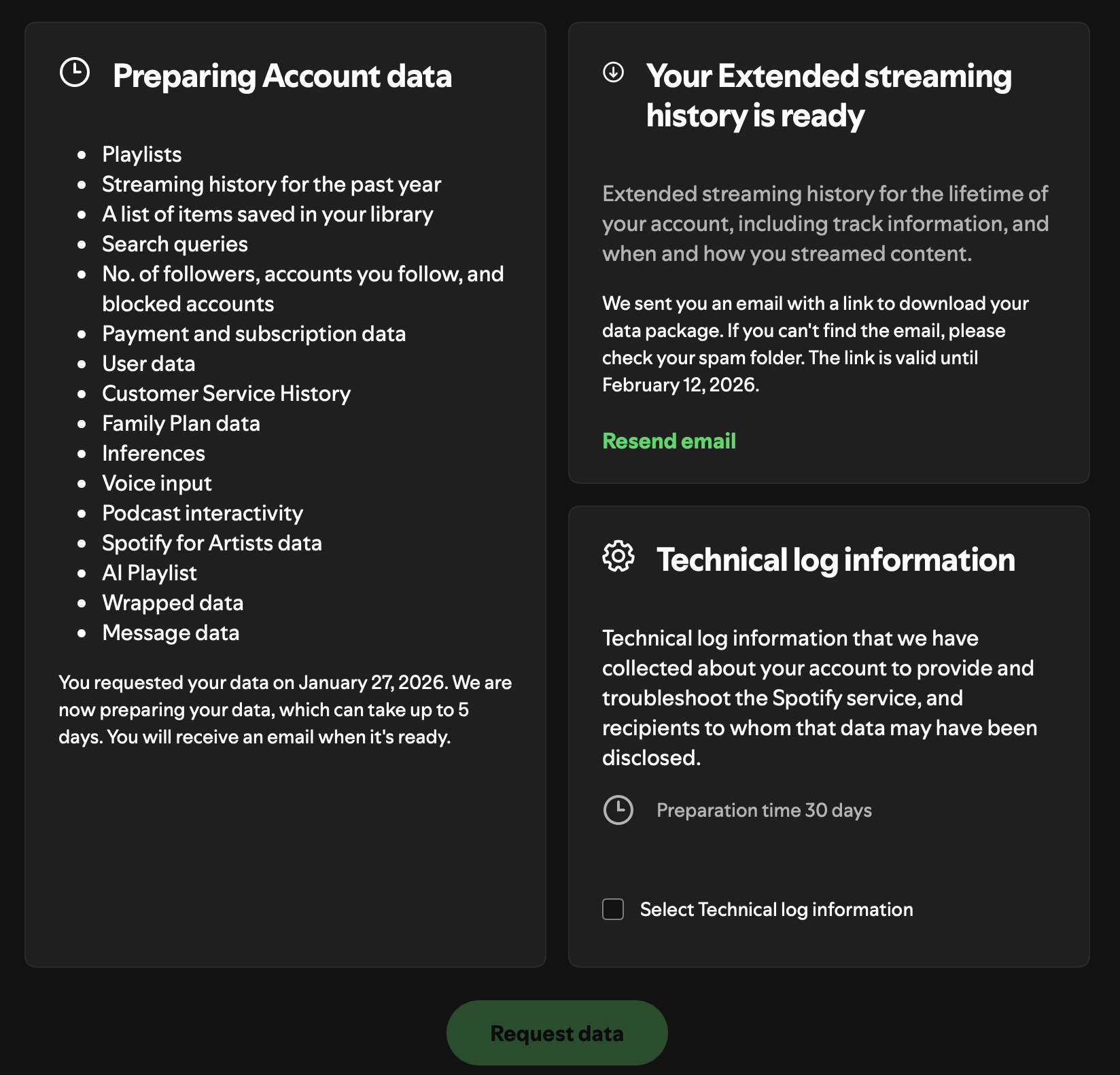This screenshot has height=1075, width=1120.
Task: Click the Preparing Account data heading
Action: [282, 75]
